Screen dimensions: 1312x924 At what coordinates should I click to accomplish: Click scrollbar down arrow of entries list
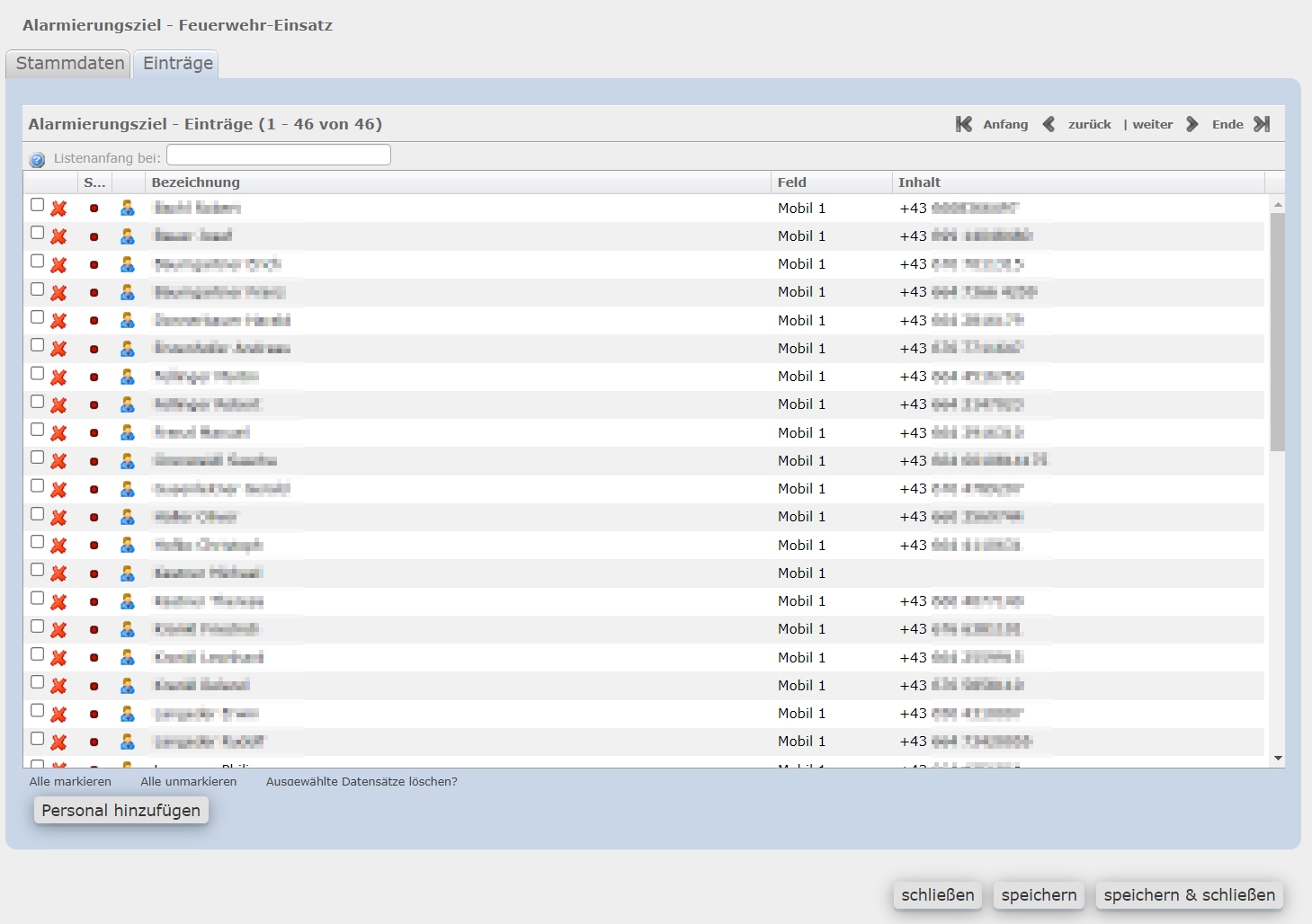1278,759
